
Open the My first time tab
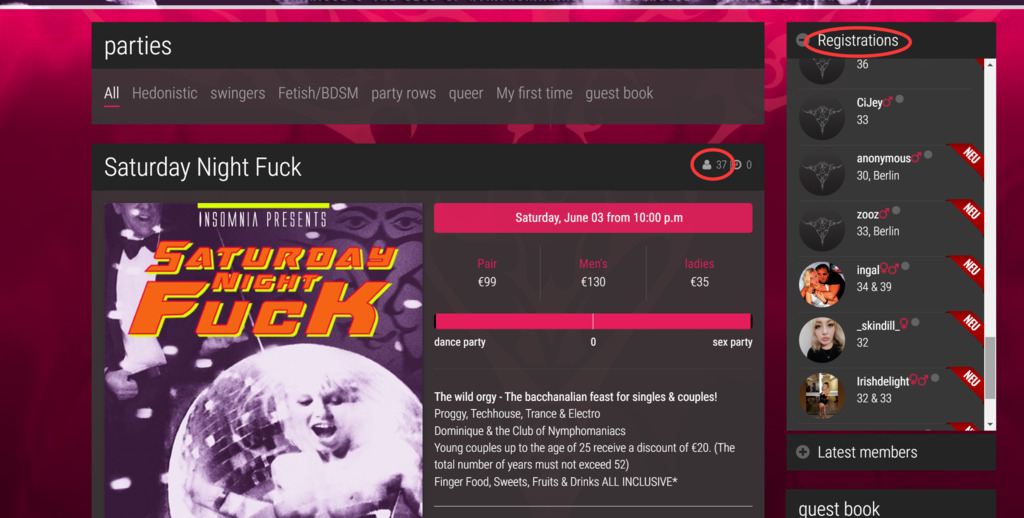tap(534, 93)
